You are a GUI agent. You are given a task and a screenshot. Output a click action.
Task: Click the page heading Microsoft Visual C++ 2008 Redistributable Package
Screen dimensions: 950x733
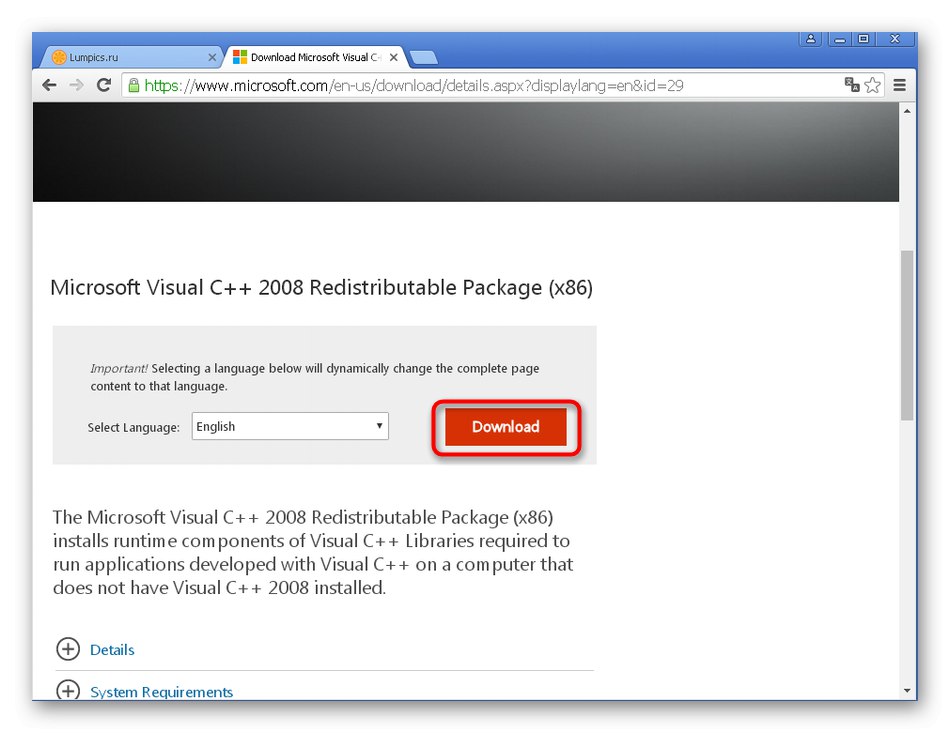tap(322, 288)
